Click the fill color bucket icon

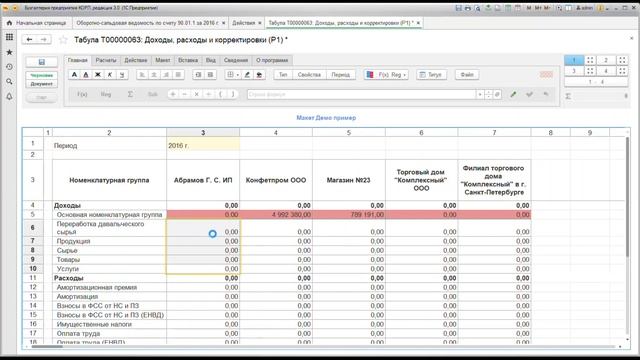click(259, 75)
